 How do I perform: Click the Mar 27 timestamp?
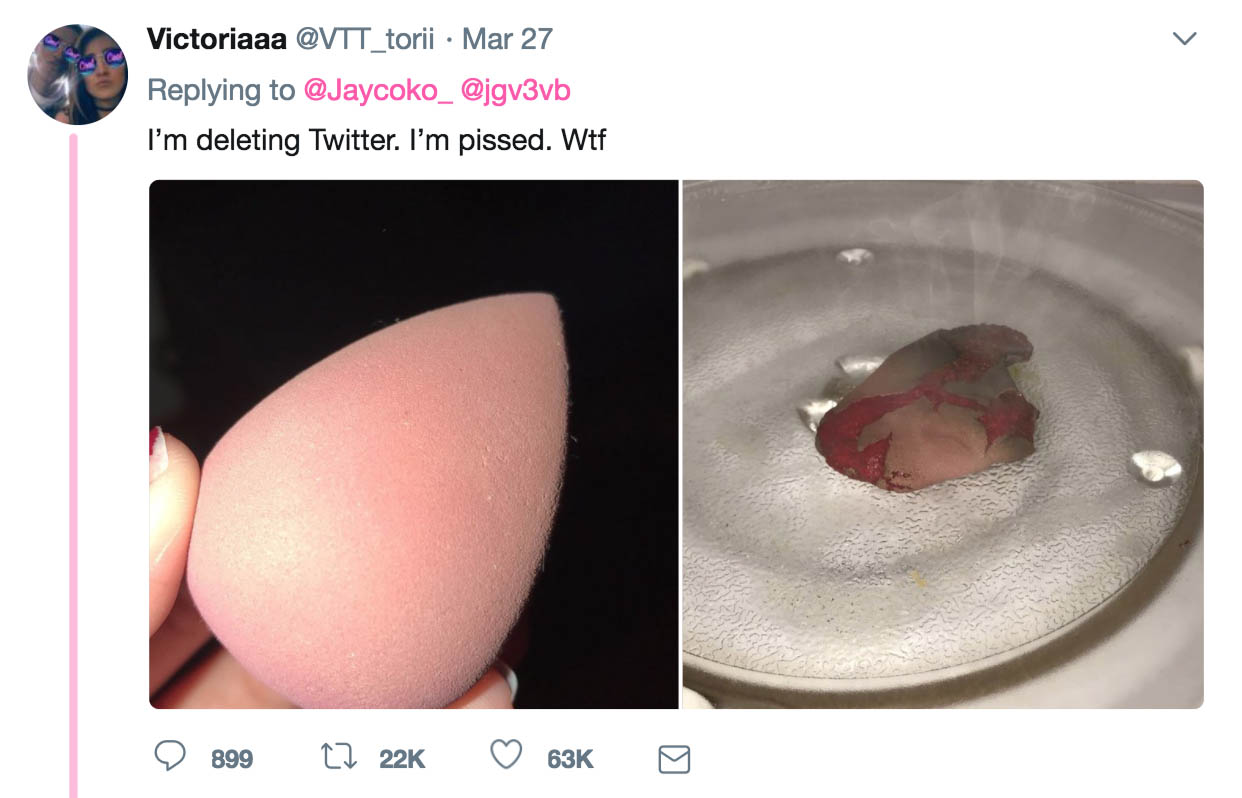(x=507, y=39)
